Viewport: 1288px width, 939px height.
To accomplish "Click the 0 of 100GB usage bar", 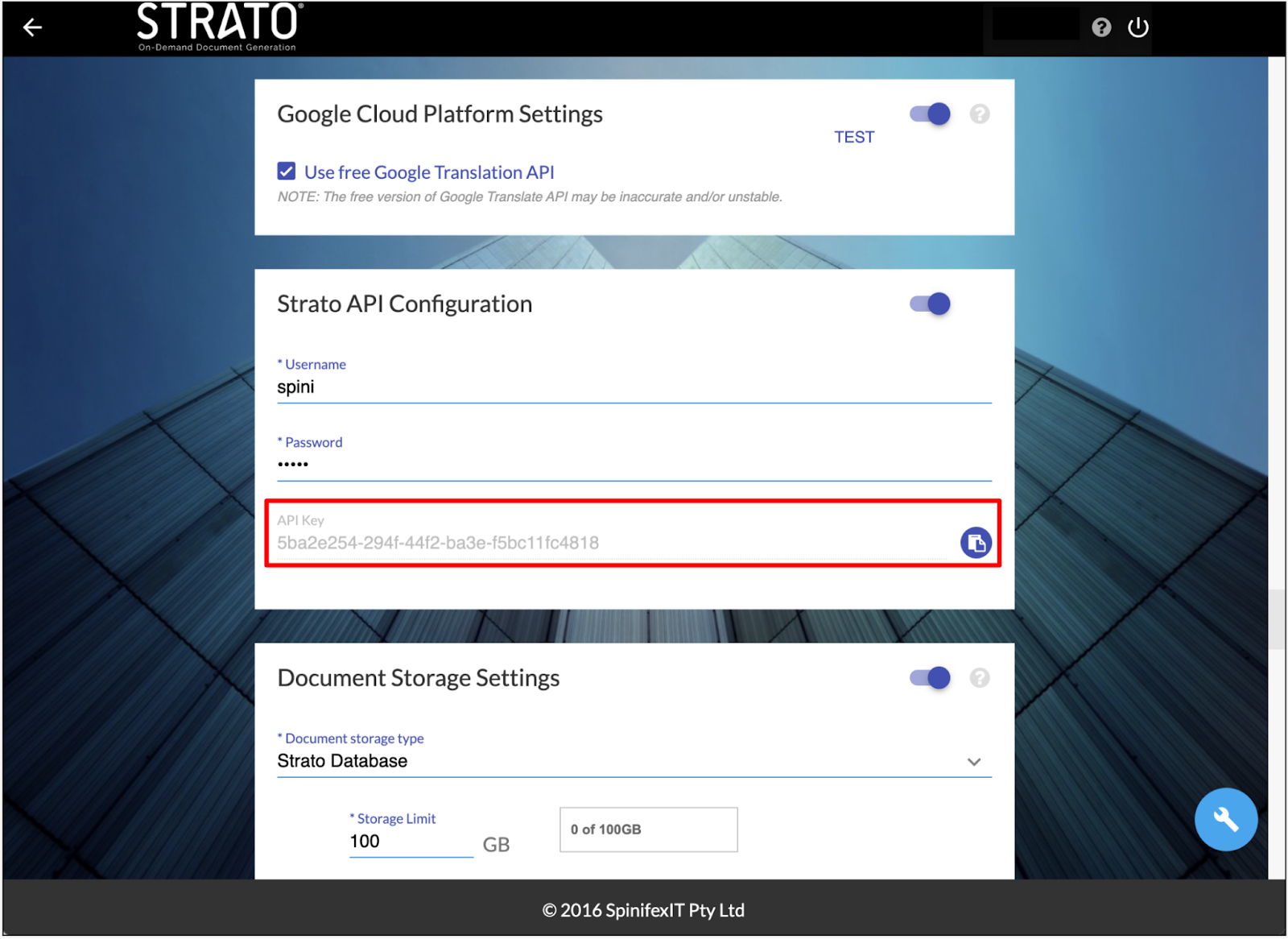I will click(648, 829).
